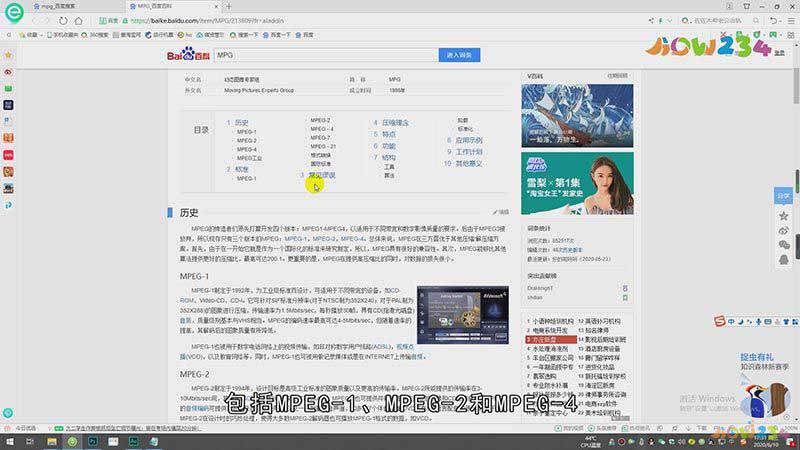The image size is (800, 450).
Task: Open the address bar dropdown chevron
Action: (x=670, y=21)
